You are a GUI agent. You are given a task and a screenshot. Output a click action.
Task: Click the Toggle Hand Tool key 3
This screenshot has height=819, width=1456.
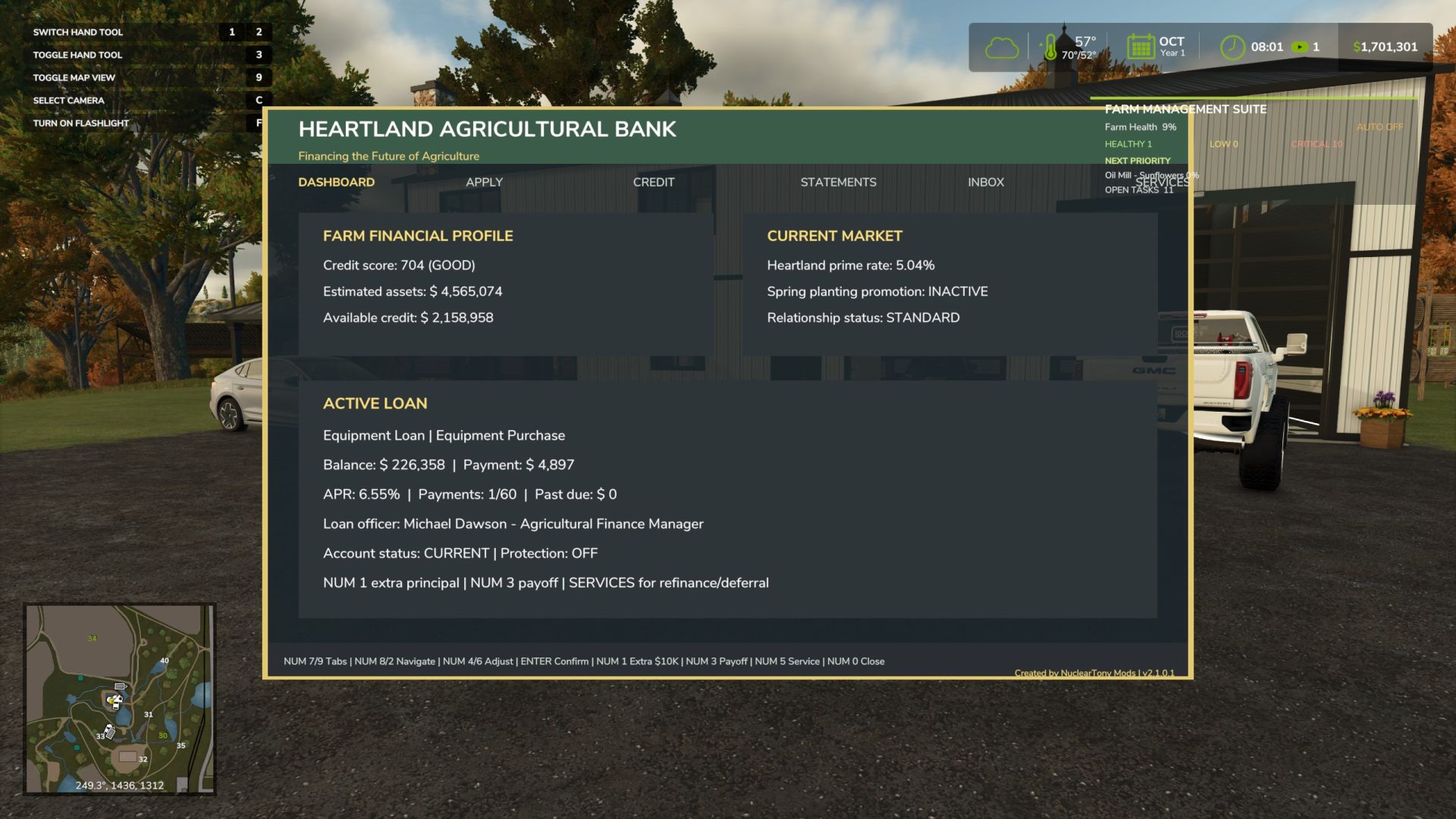[259, 55]
